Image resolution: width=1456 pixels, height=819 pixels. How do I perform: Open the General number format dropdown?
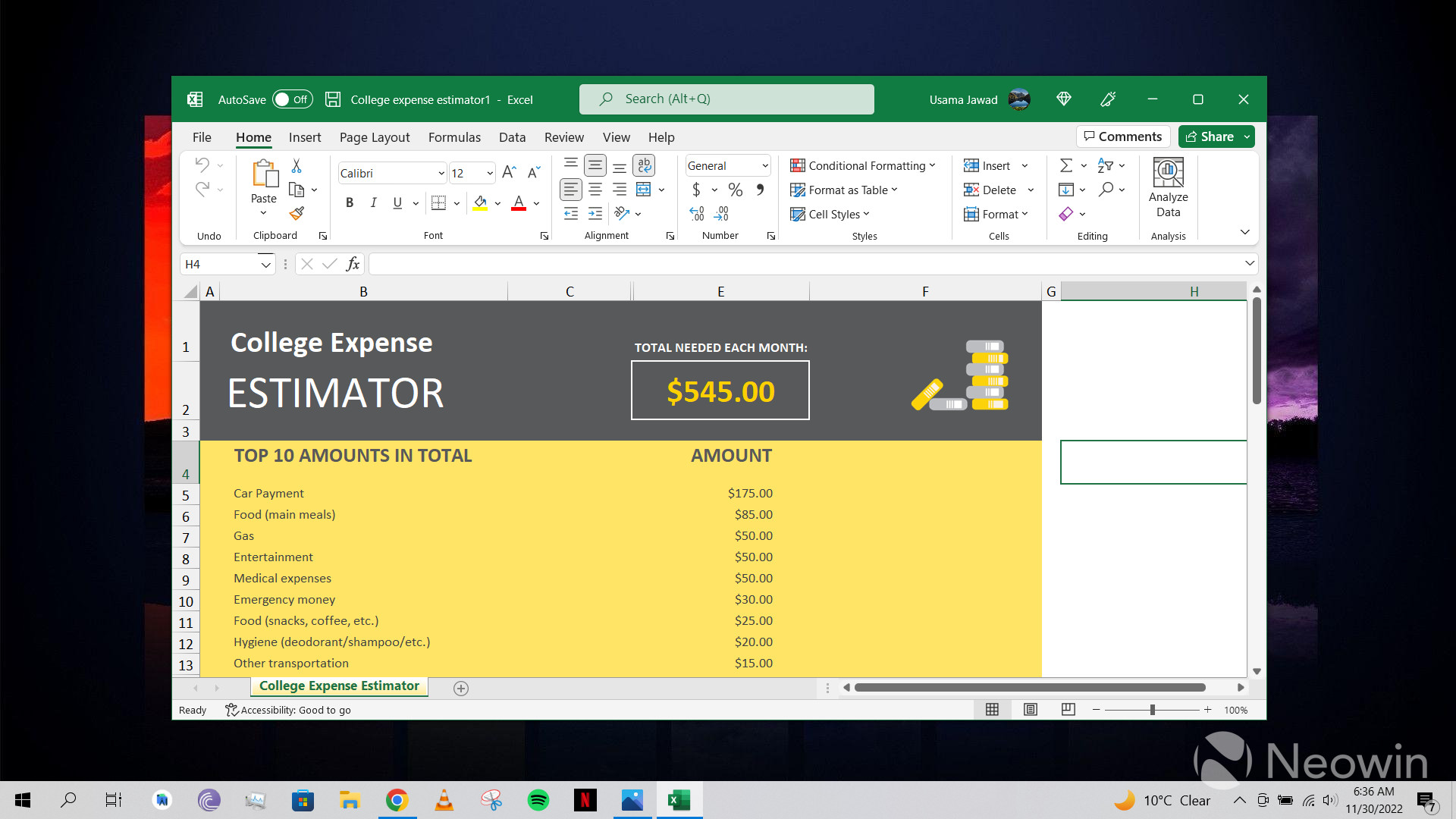pyautogui.click(x=763, y=165)
